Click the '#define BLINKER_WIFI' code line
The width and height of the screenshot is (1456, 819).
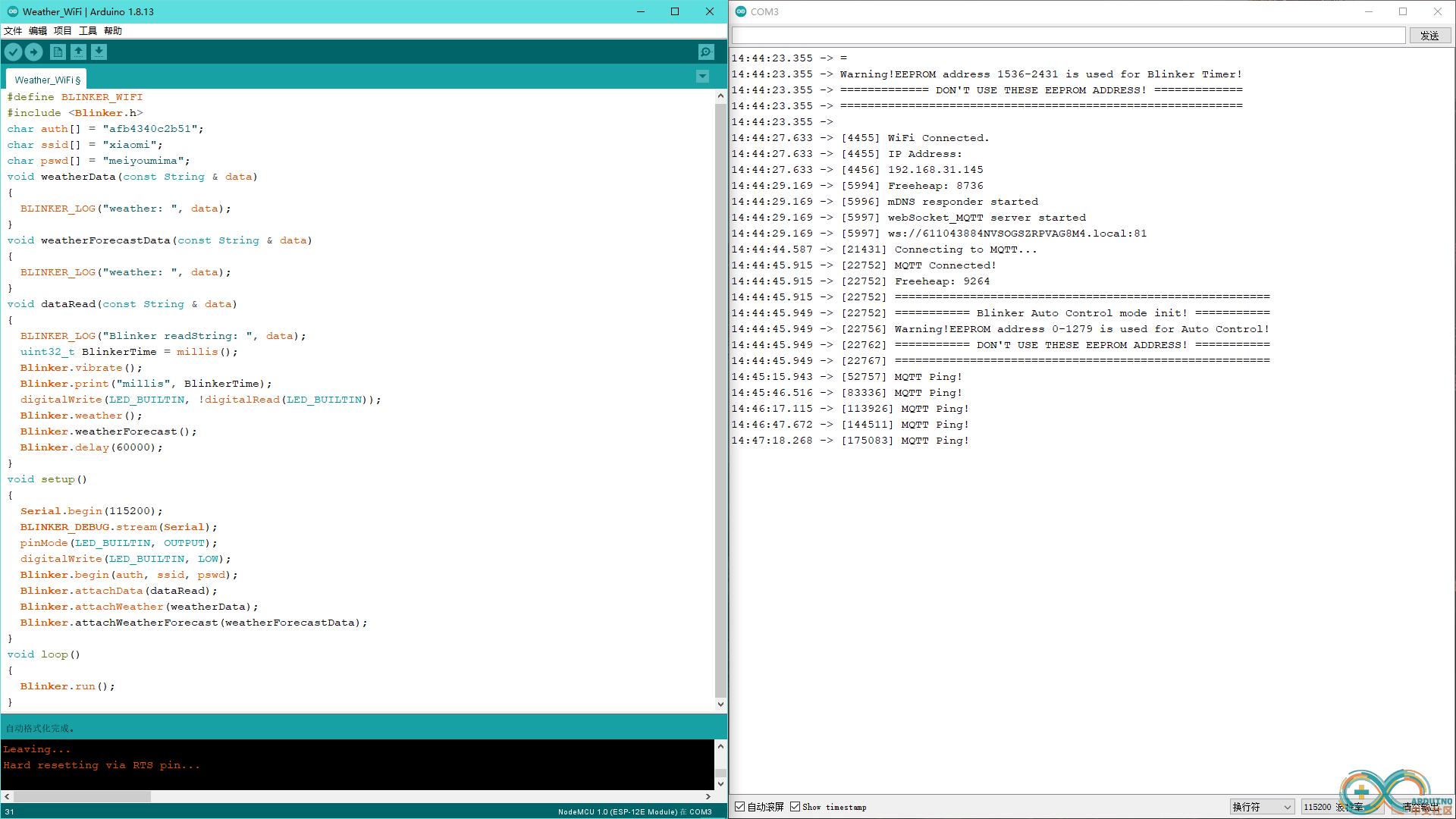click(x=75, y=97)
